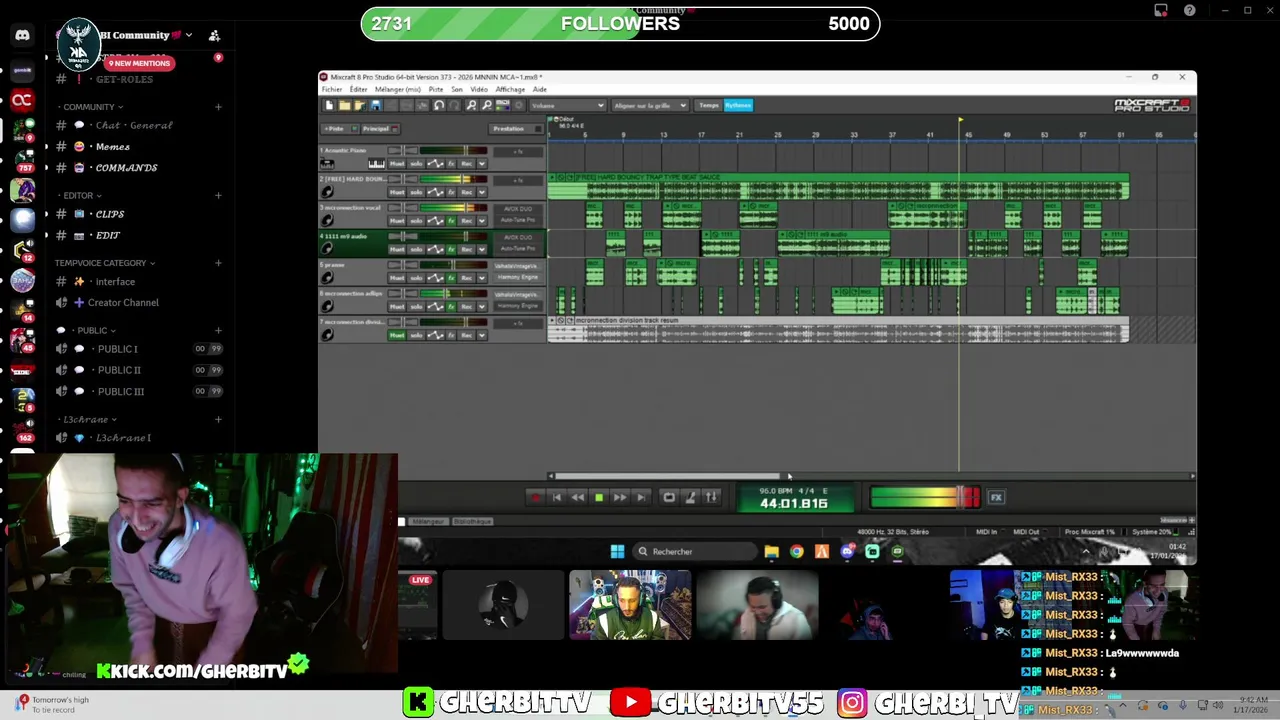Viewport: 1280px width, 720px height.
Task: Unmute the mcronnection division track 7
Action: (397, 335)
